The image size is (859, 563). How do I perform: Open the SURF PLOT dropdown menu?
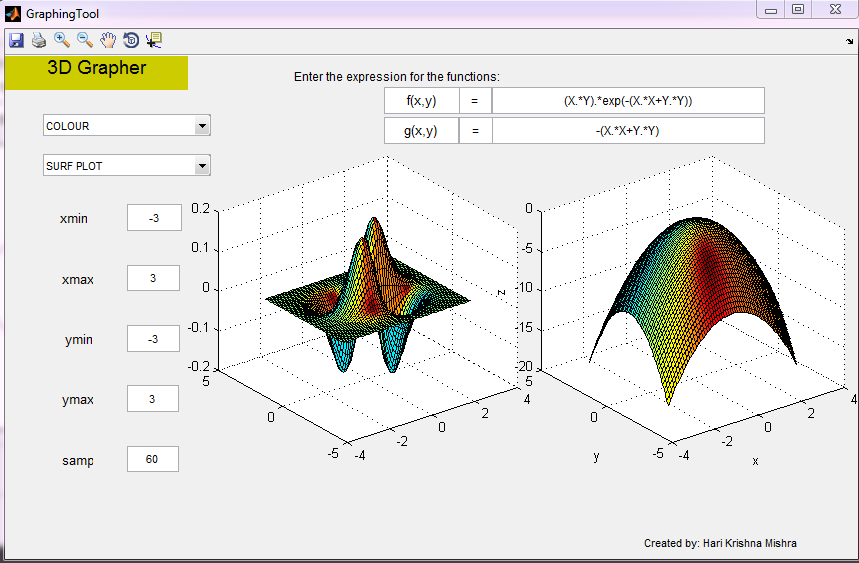point(127,165)
